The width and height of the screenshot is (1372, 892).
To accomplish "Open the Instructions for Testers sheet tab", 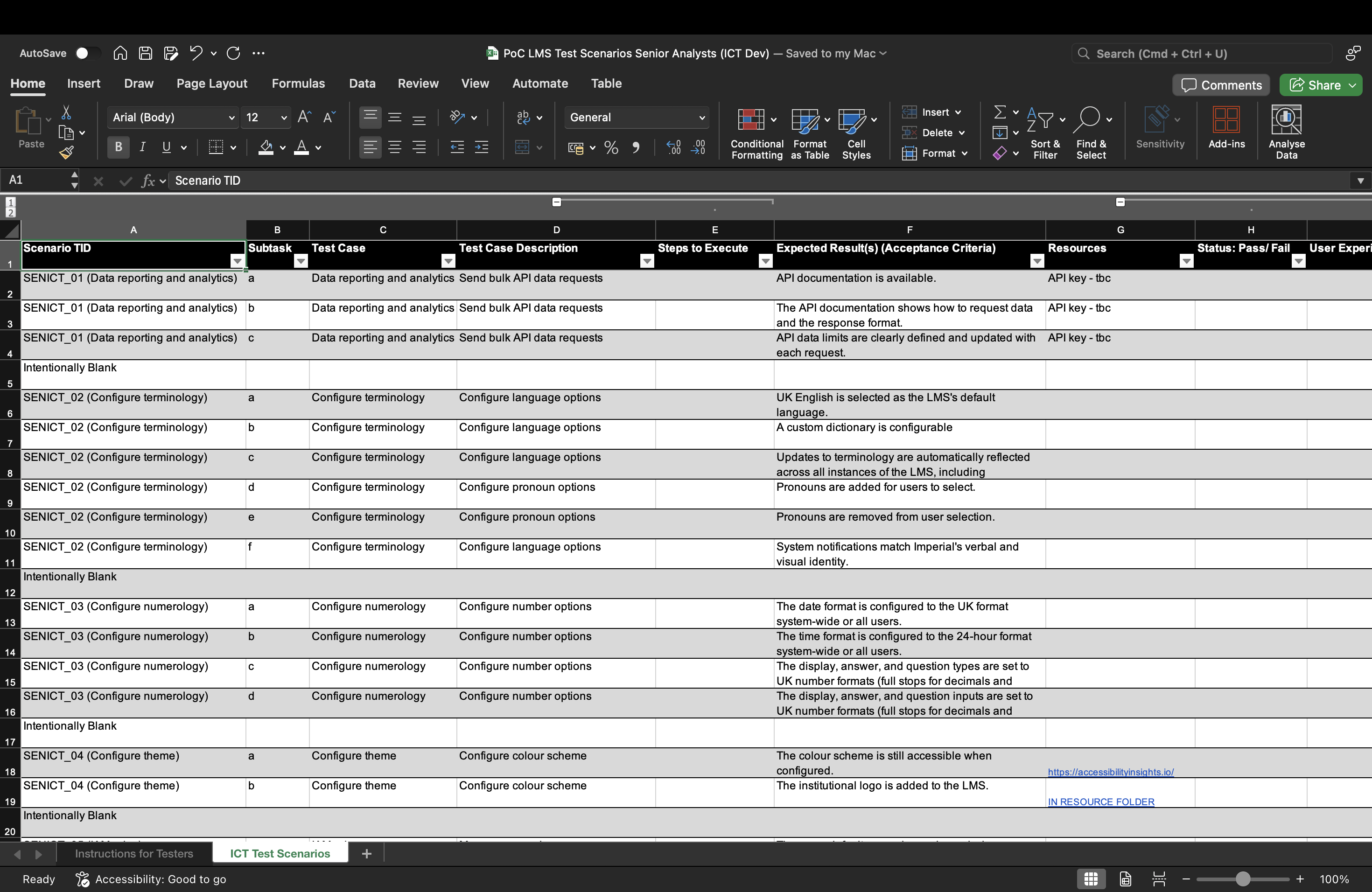I will pyautogui.click(x=134, y=853).
